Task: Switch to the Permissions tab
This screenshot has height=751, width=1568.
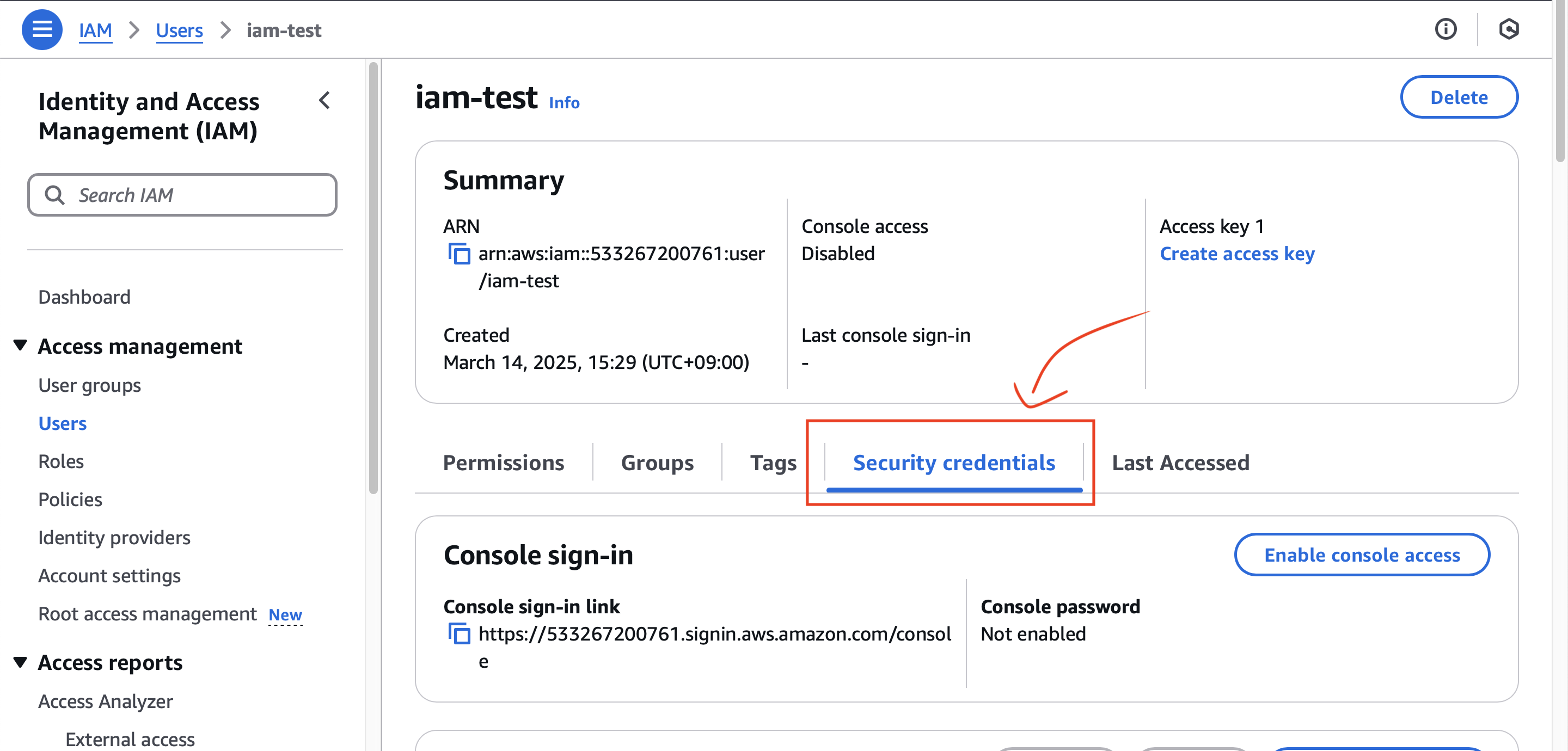Action: (x=504, y=463)
